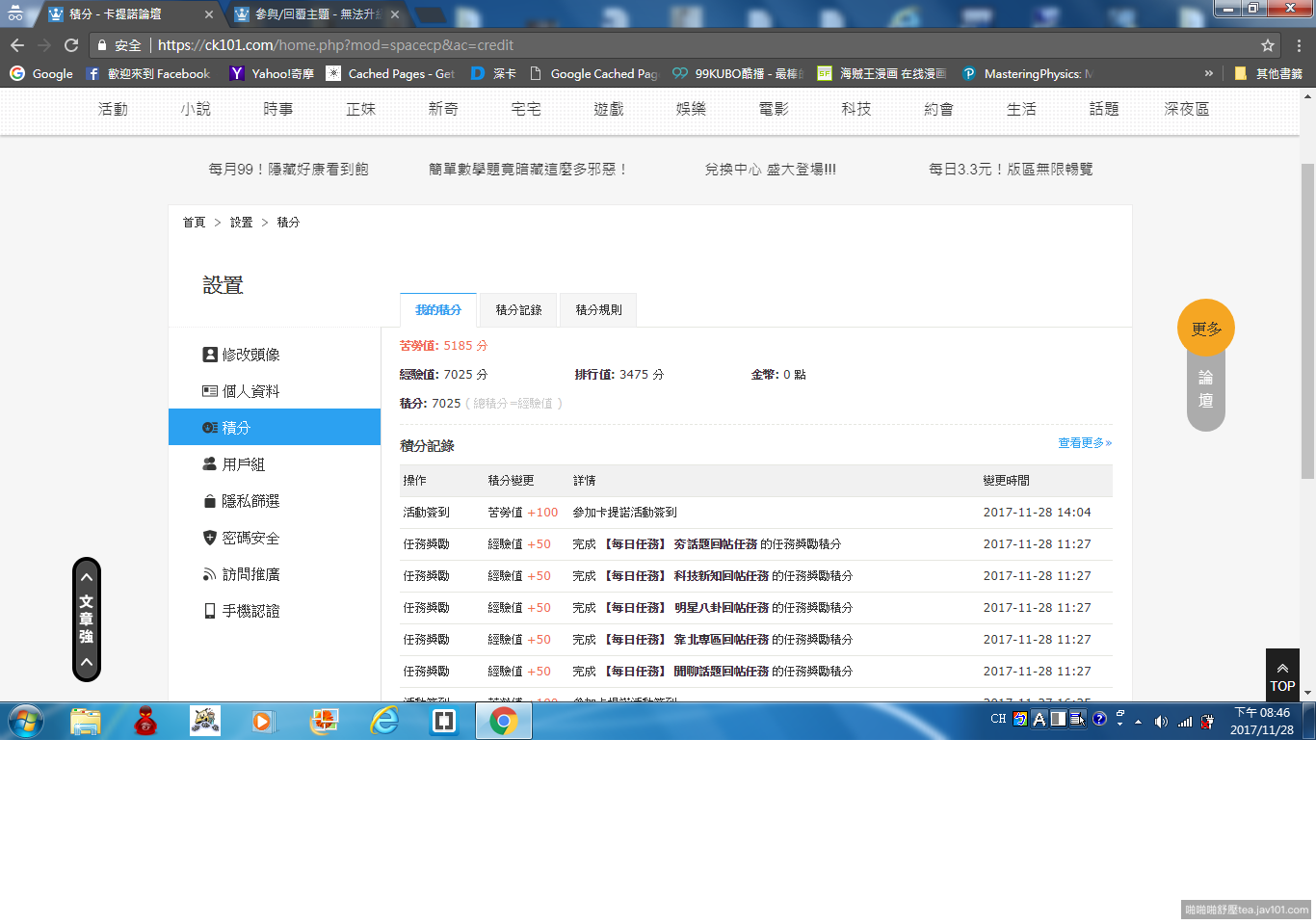
Task: Expand the hidden bookmarks chevron
Action: 1208,73
